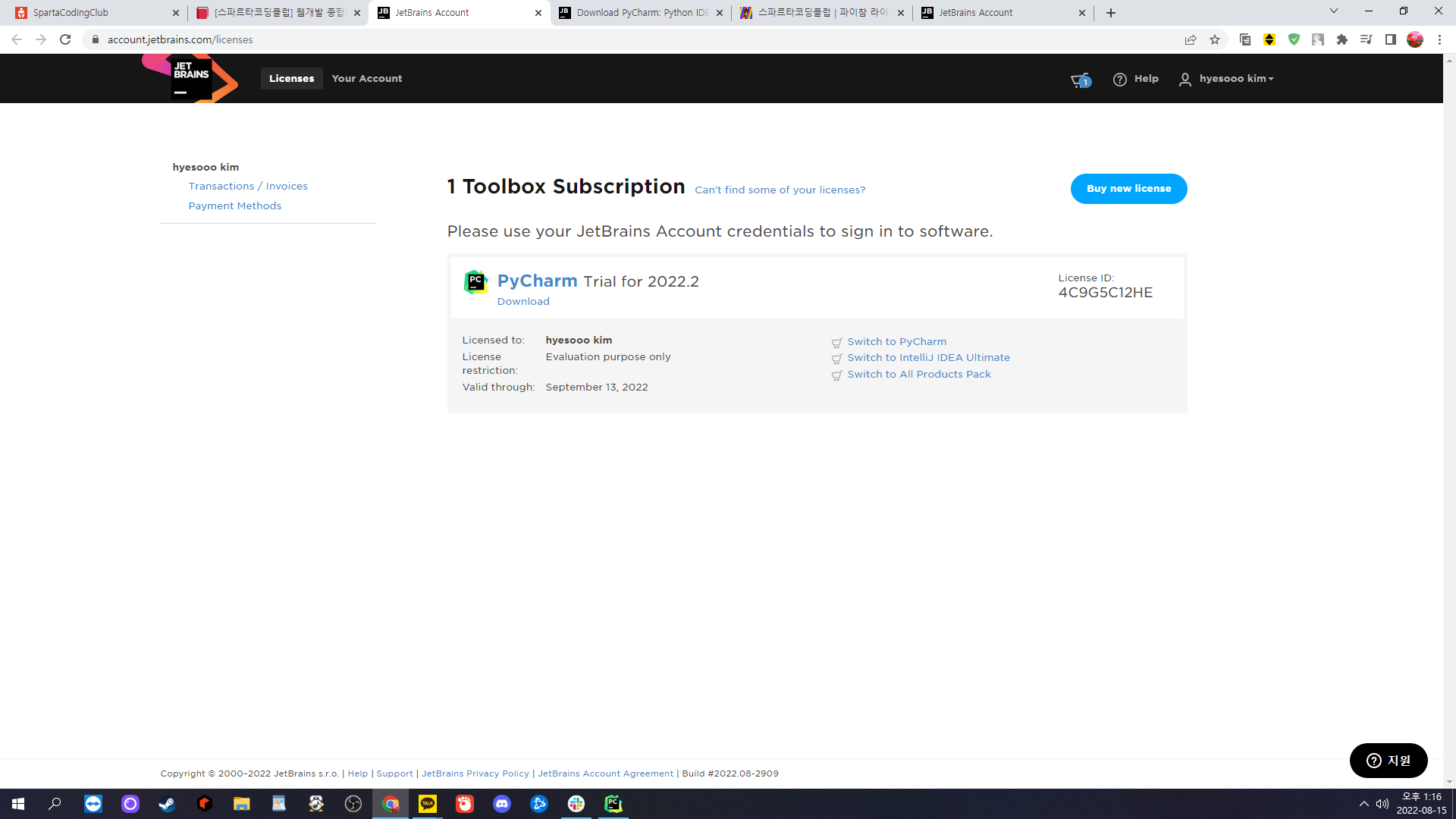The image size is (1456, 819).
Task: Switch to the 파이참 라이 browser tab
Action: 822,13
